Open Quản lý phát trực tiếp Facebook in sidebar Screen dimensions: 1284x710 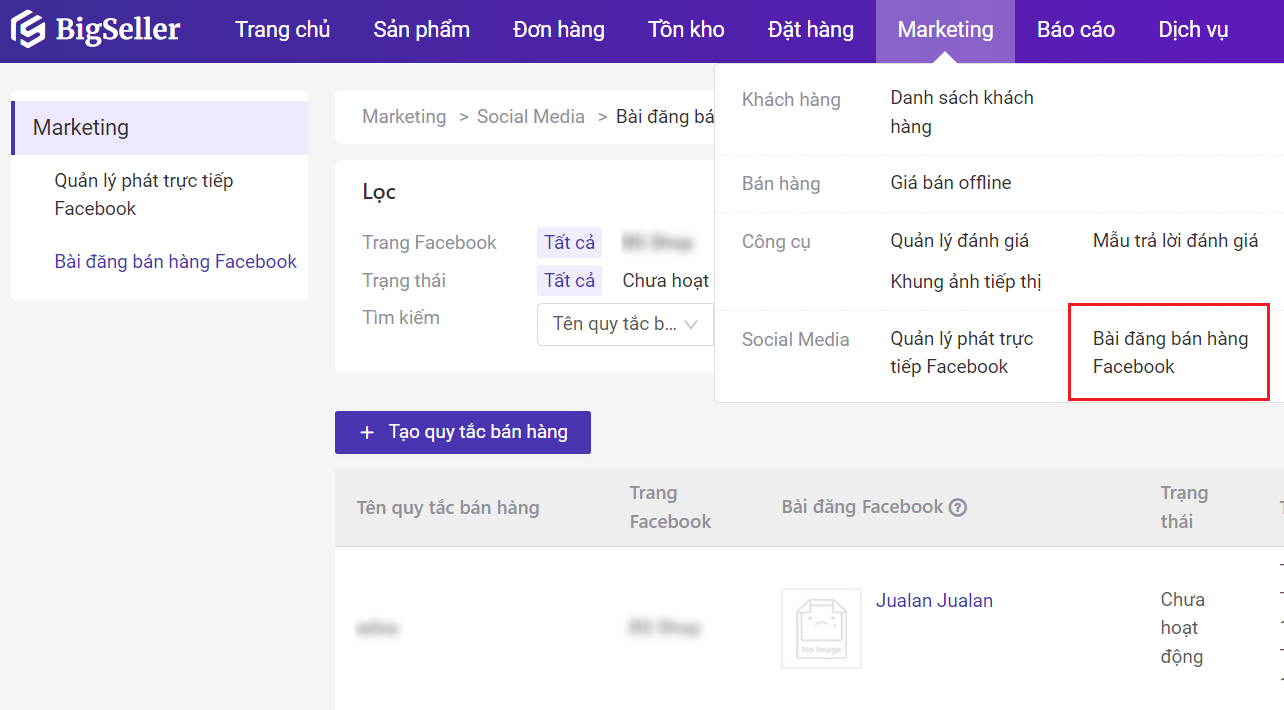[144, 195]
